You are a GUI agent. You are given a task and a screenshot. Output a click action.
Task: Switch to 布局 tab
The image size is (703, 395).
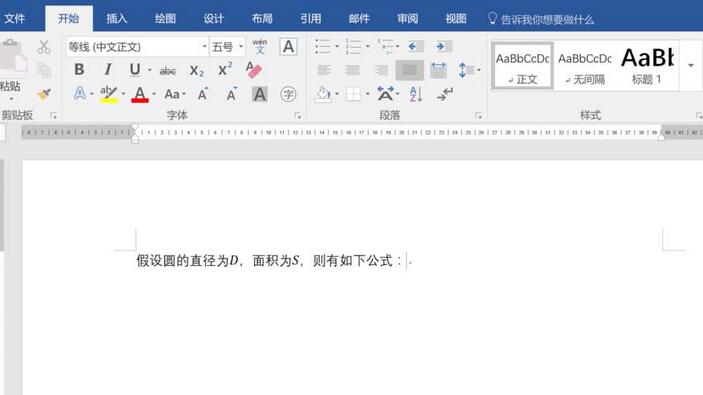[262, 18]
